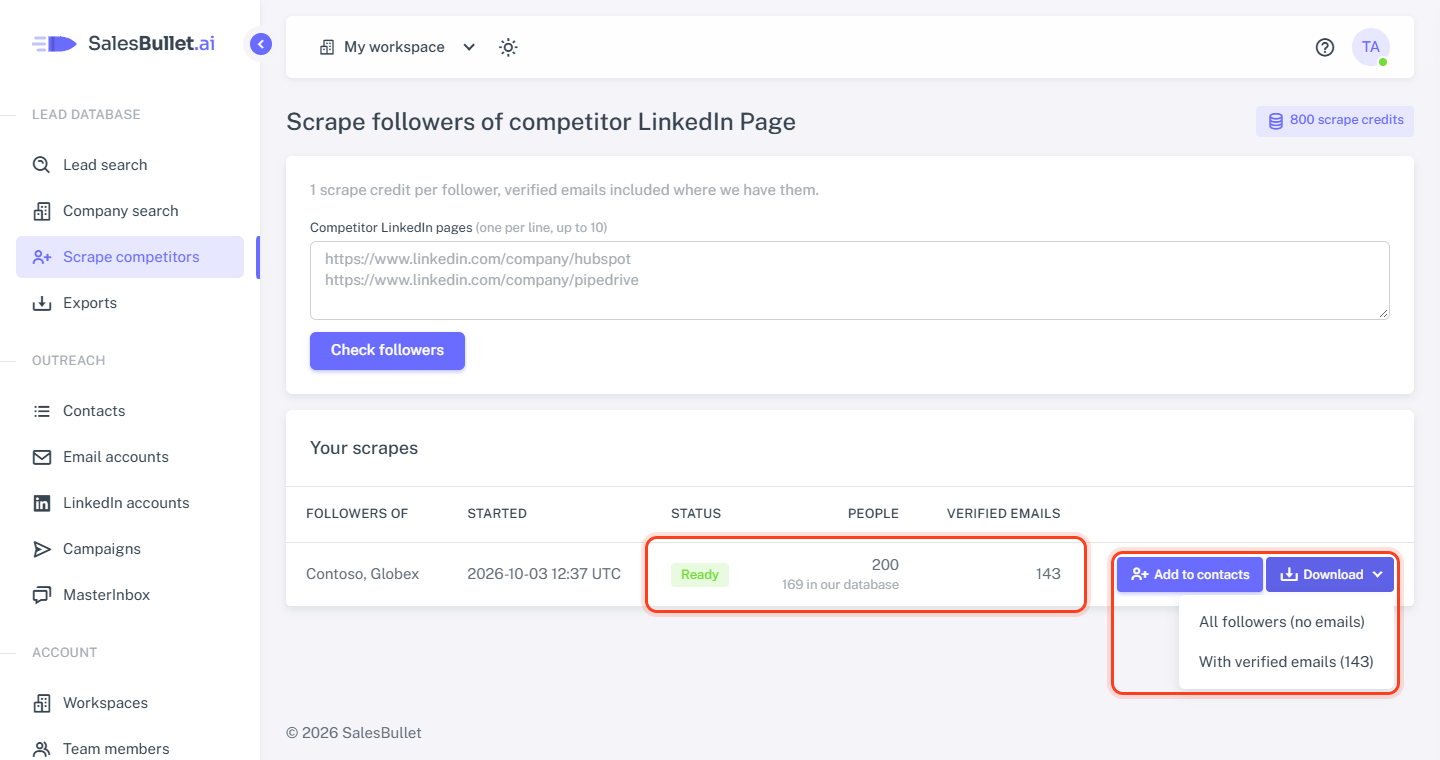Click the Lead search magnifier icon

[x=42, y=165]
